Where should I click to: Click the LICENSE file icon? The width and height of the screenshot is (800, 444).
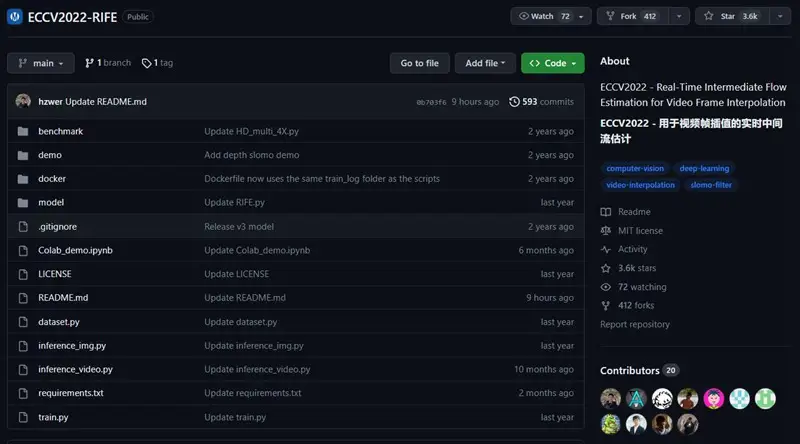point(22,274)
